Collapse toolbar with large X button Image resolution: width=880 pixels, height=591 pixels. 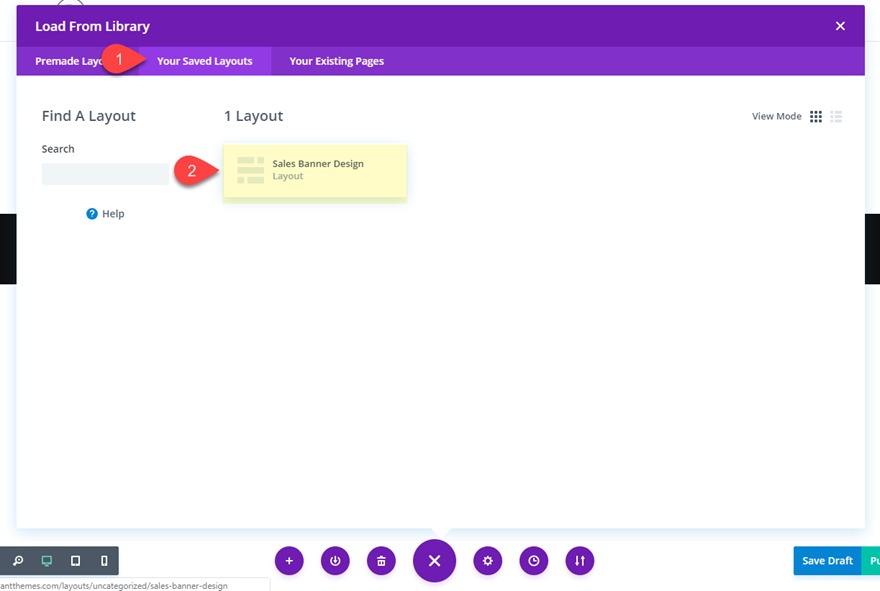[x=434, y=561]
